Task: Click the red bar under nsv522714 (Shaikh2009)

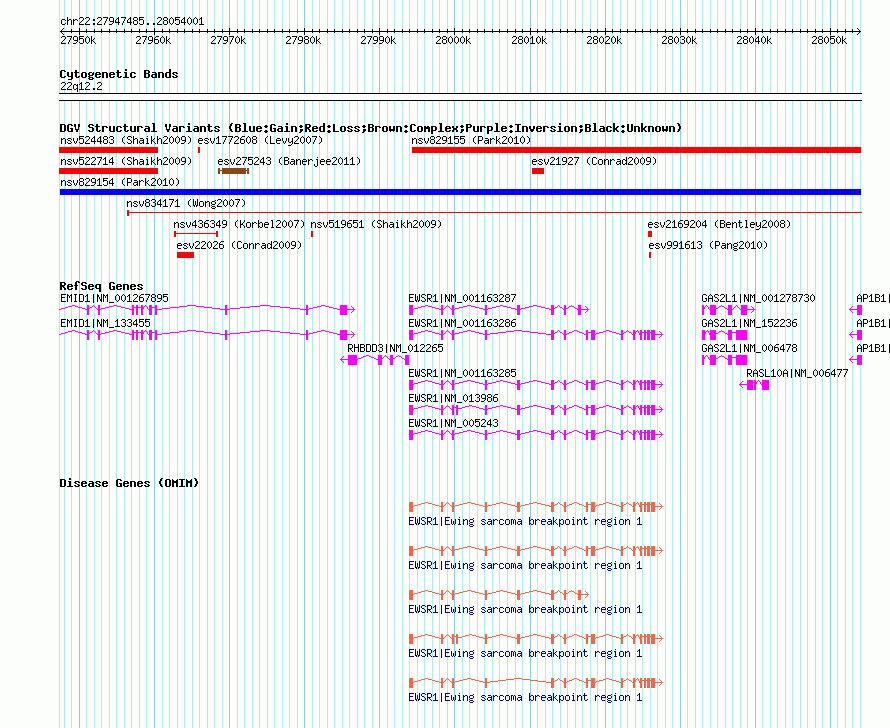Action: pos(108,171)
